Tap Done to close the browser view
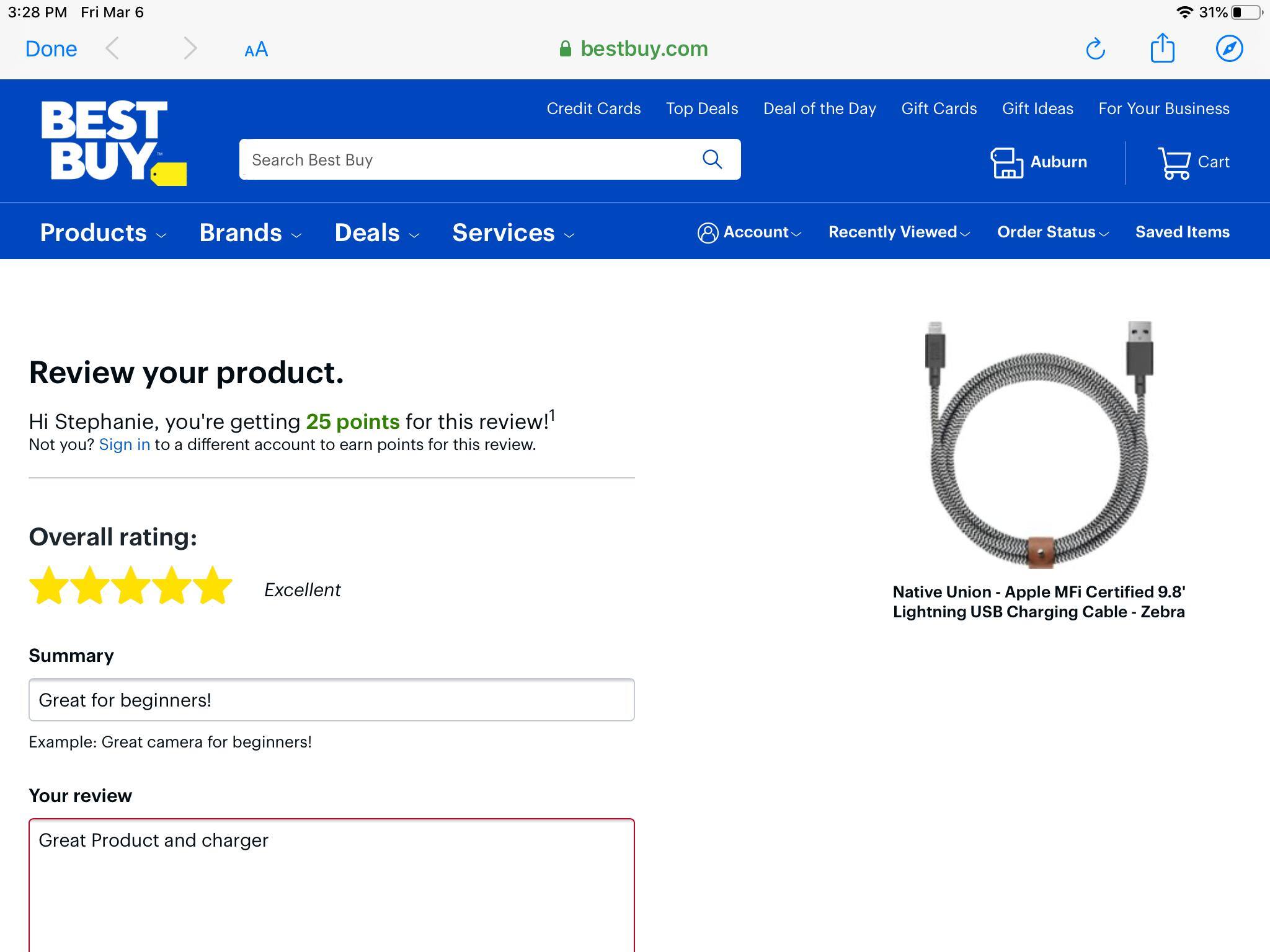Screen dimensions: 1270x952 [x=51, y=48]
